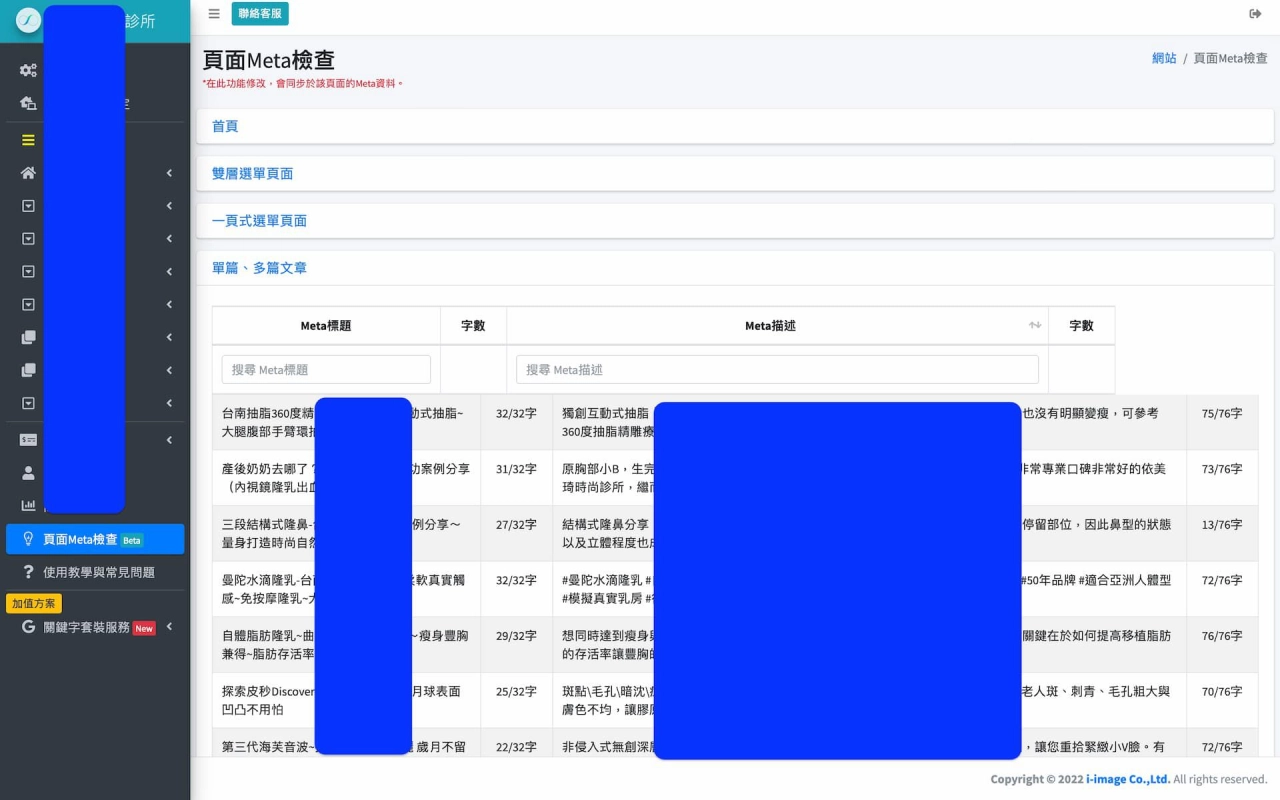Select the 75/76字 description count cell
This screenshot has width=1280, height=800.
[1222, 422]
